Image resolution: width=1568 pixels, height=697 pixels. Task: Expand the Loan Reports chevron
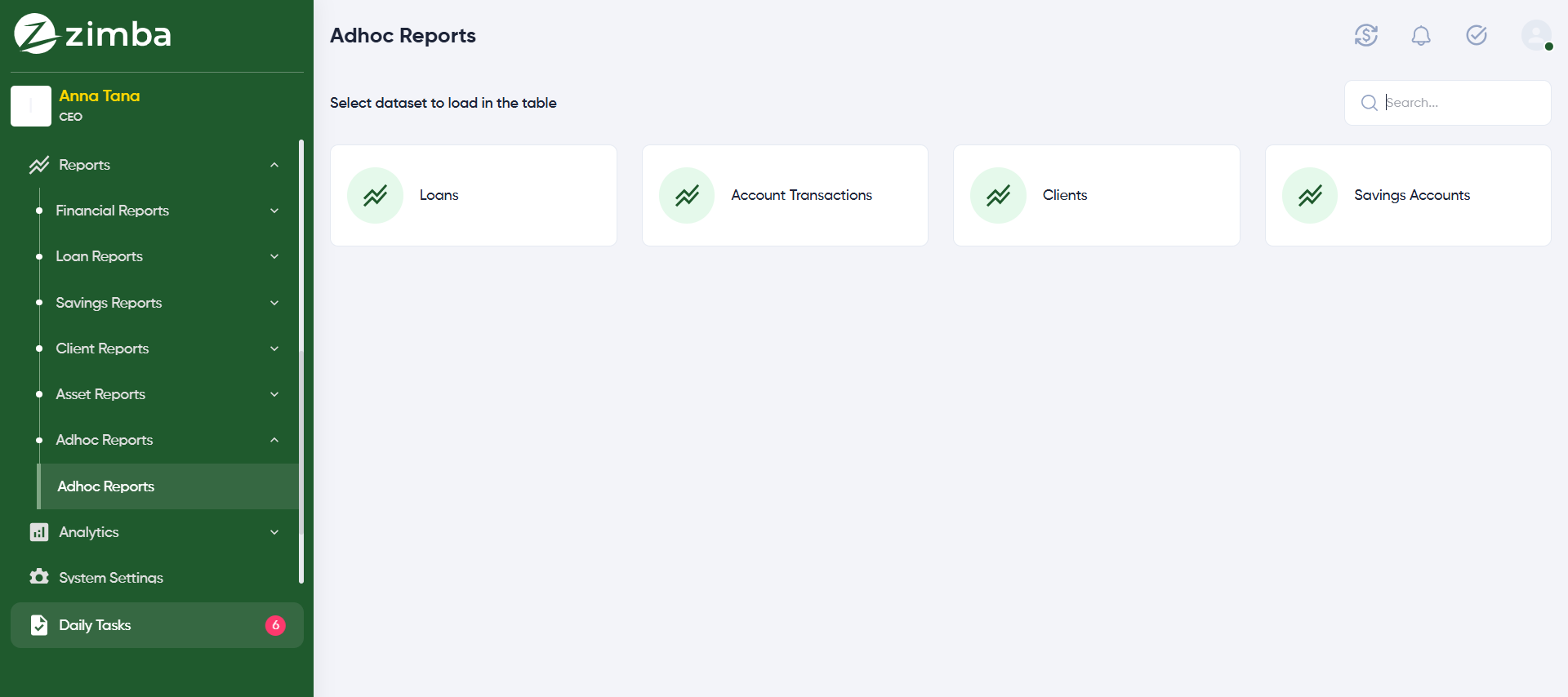pos(274,256)
